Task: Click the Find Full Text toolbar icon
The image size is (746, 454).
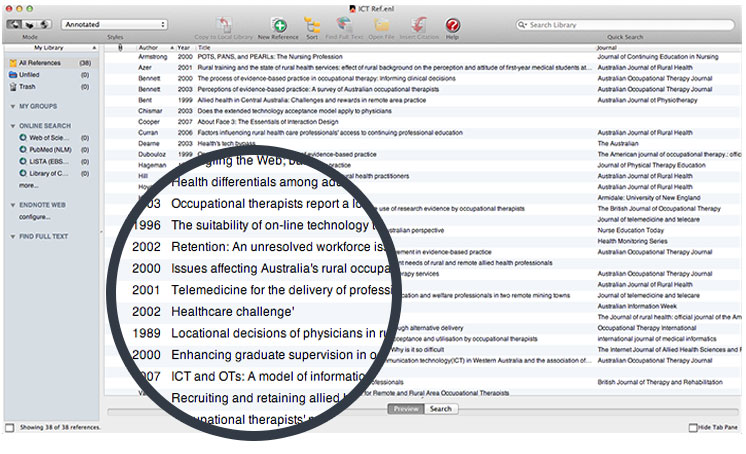Action: click(x=344, y=25)
